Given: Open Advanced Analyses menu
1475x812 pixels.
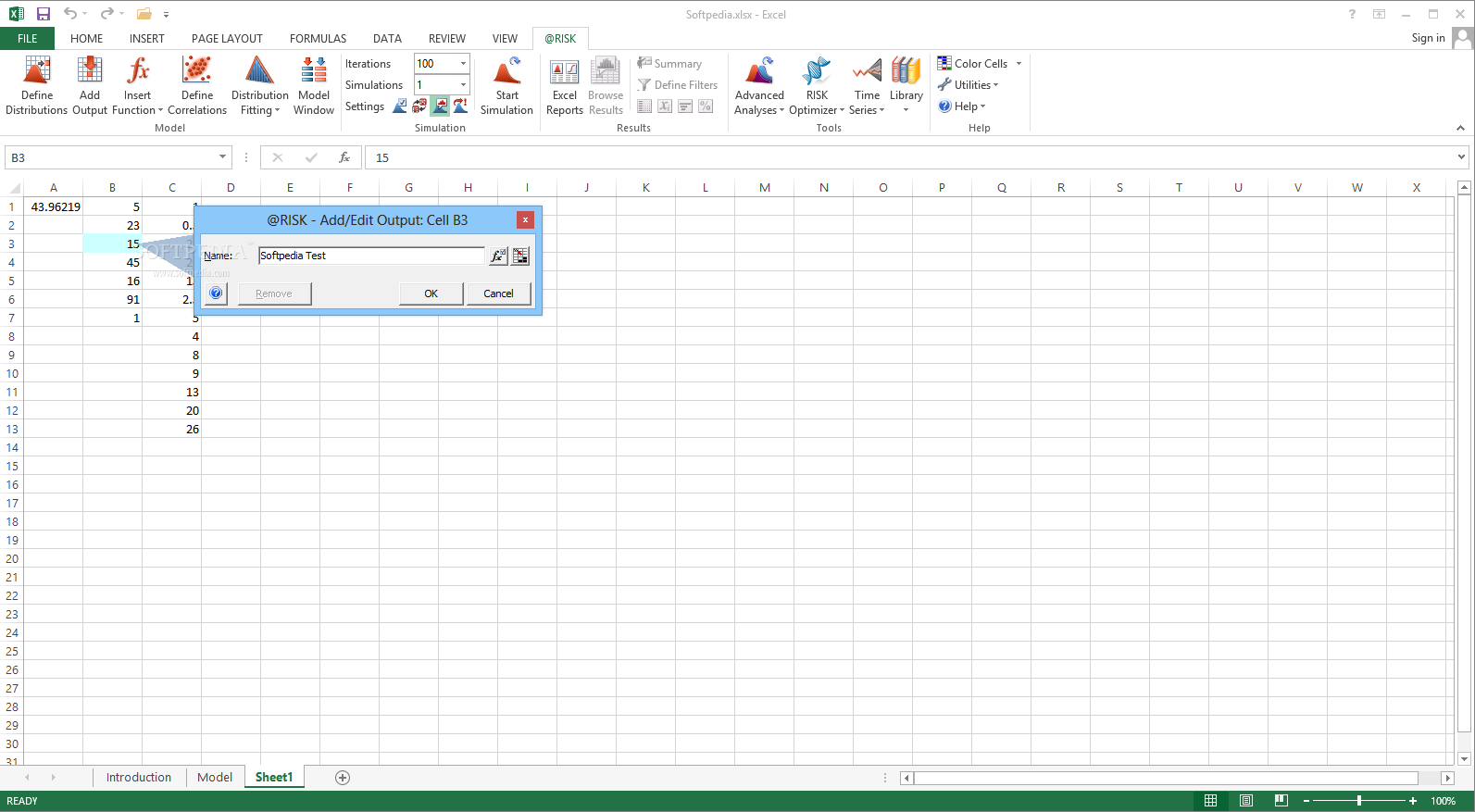Looking at the screenshot, I should click(x=759, y=85).
